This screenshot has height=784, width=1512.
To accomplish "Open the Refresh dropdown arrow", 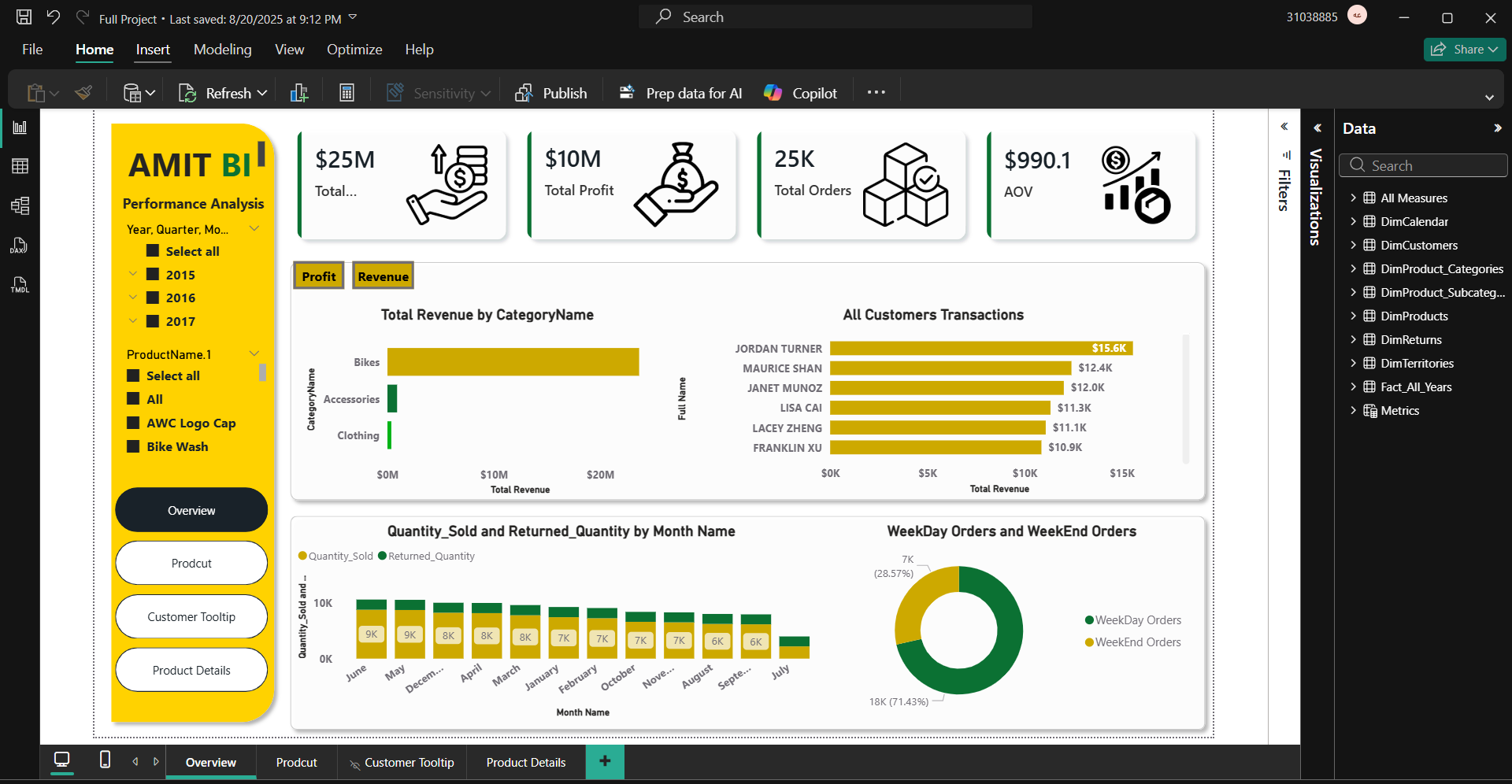I will 262,93.
